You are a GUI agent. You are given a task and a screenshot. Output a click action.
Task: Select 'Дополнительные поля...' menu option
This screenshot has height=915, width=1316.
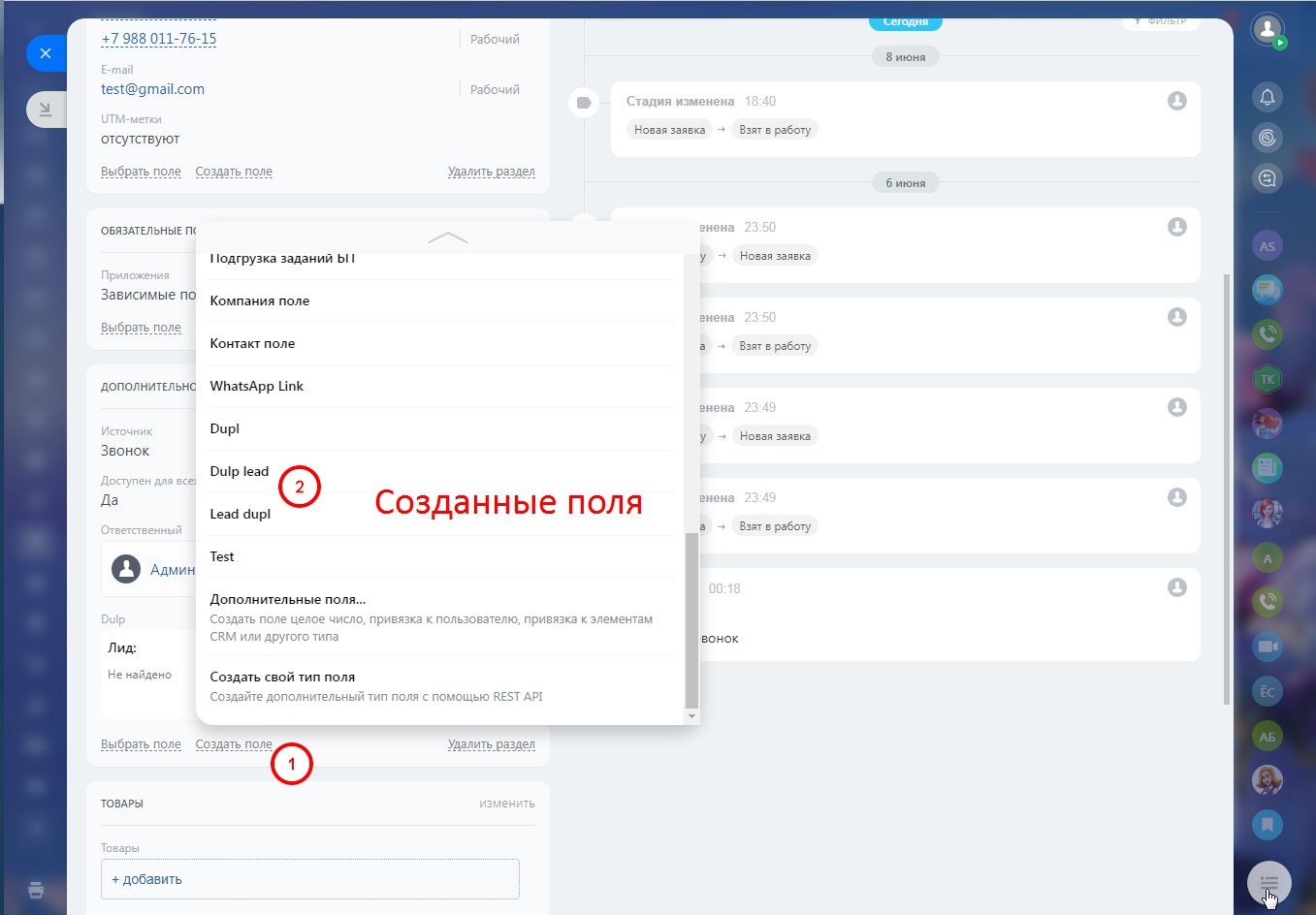click(288, 599)
